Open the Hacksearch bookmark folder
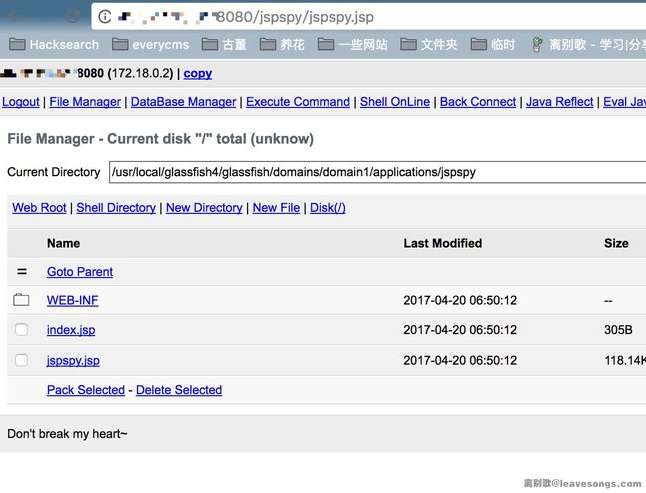 pyautogui.click(x=55, y=44)
